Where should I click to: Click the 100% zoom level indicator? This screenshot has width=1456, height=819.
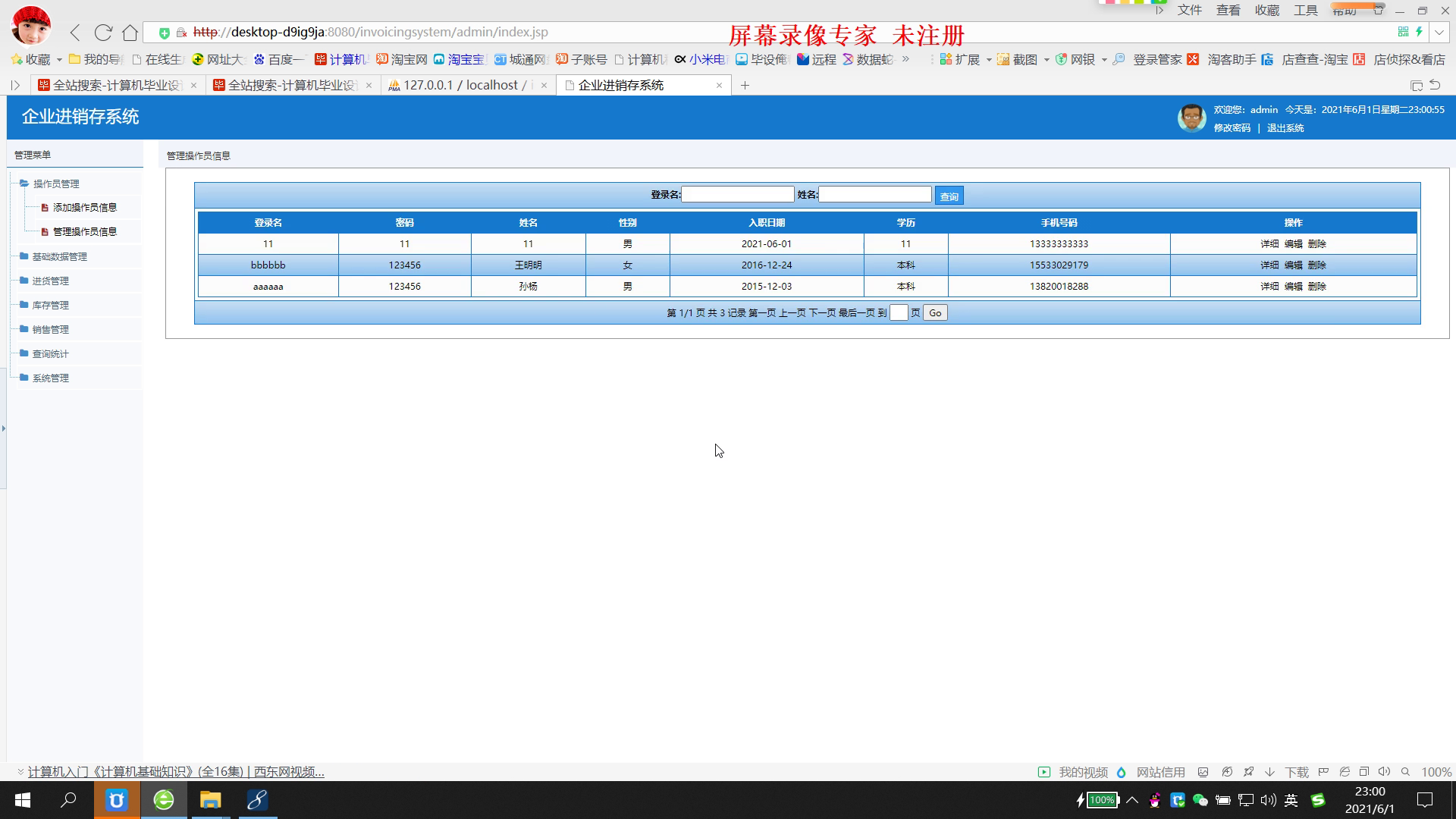click(1436, 772)
